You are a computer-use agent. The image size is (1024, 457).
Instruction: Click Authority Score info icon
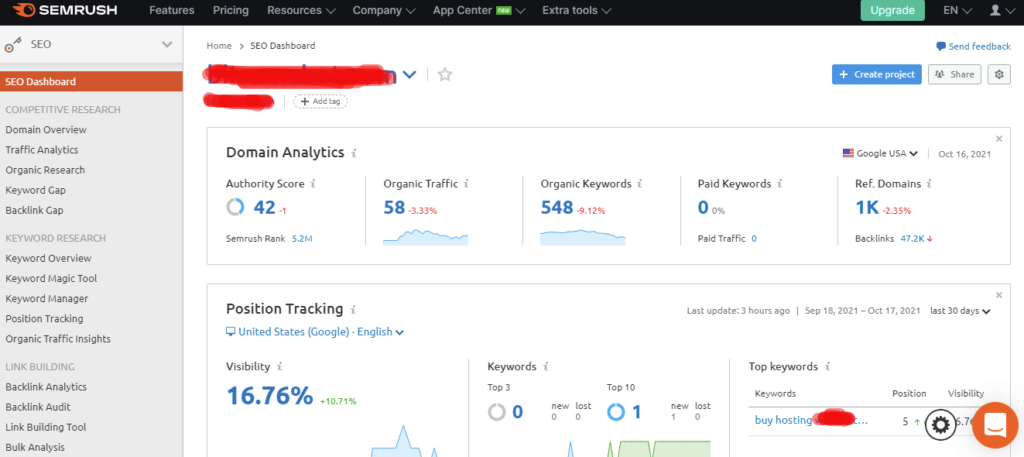313,184
